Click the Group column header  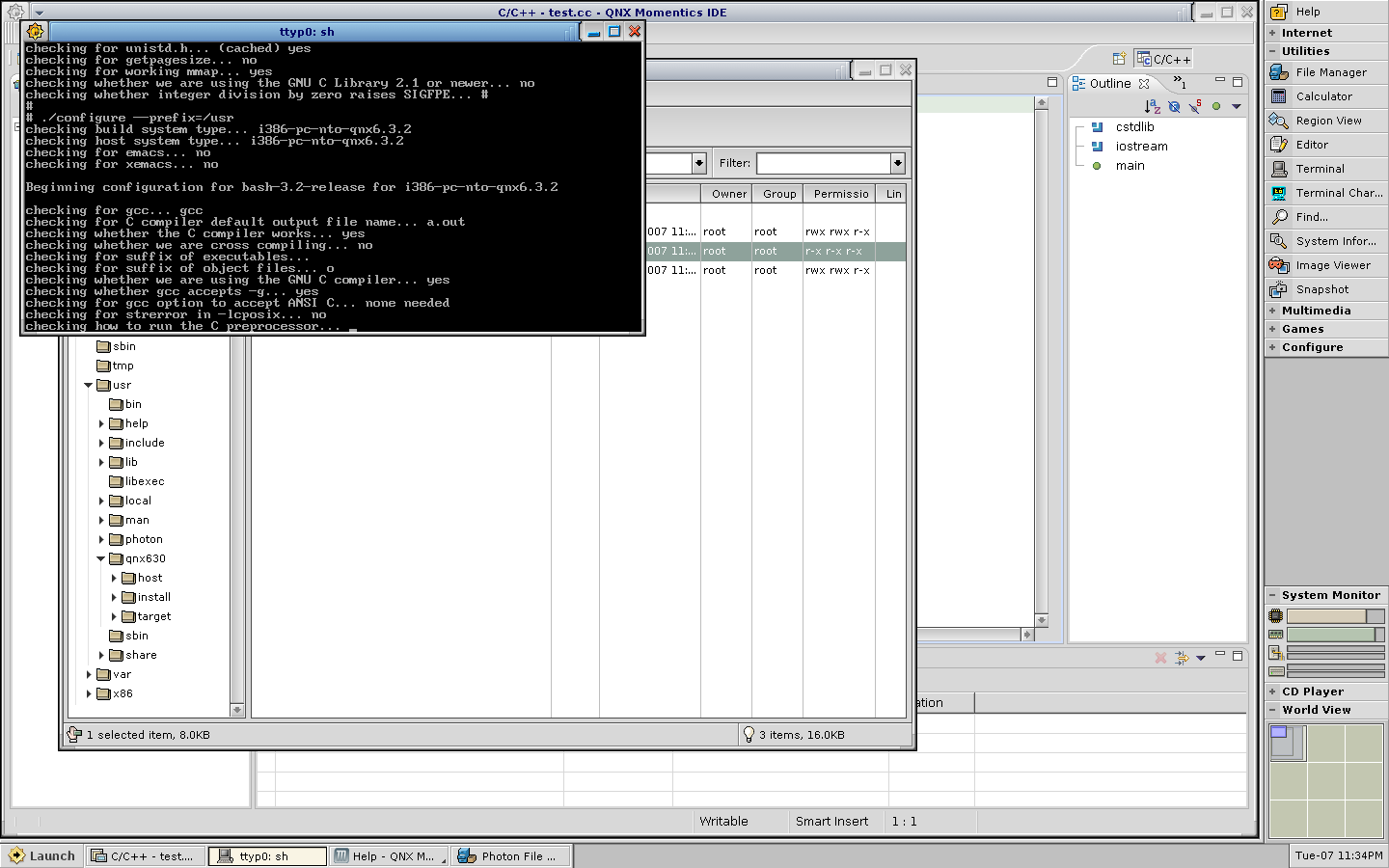point(778,194)
